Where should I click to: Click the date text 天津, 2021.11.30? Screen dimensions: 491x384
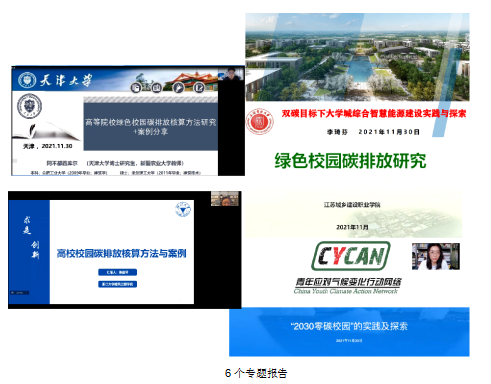pos(47,146)
